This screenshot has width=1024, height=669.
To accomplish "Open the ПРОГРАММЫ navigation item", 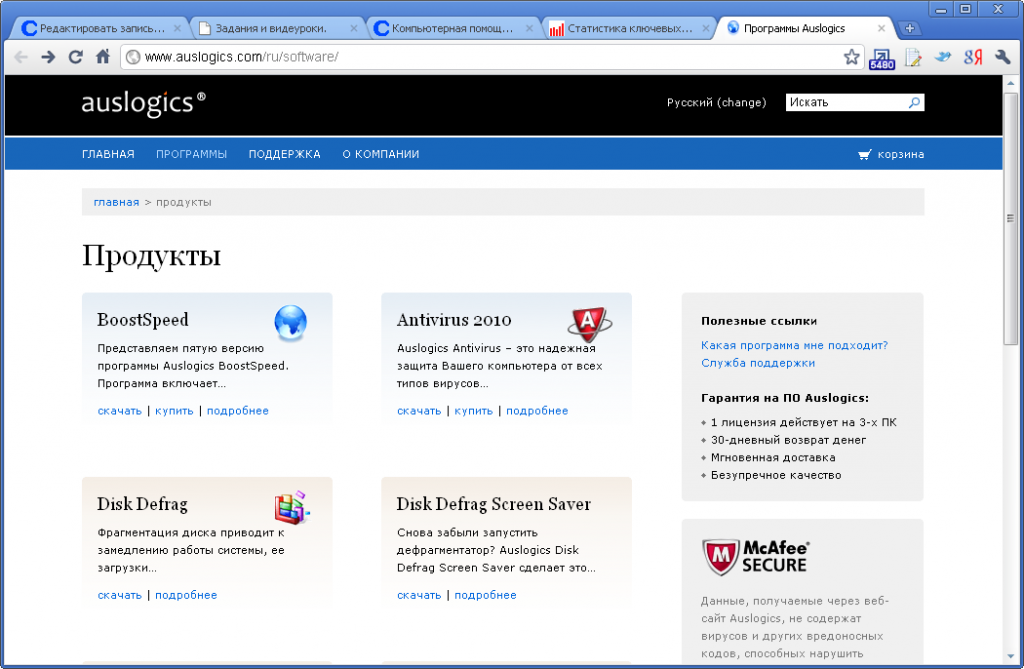I will [191, 154].
